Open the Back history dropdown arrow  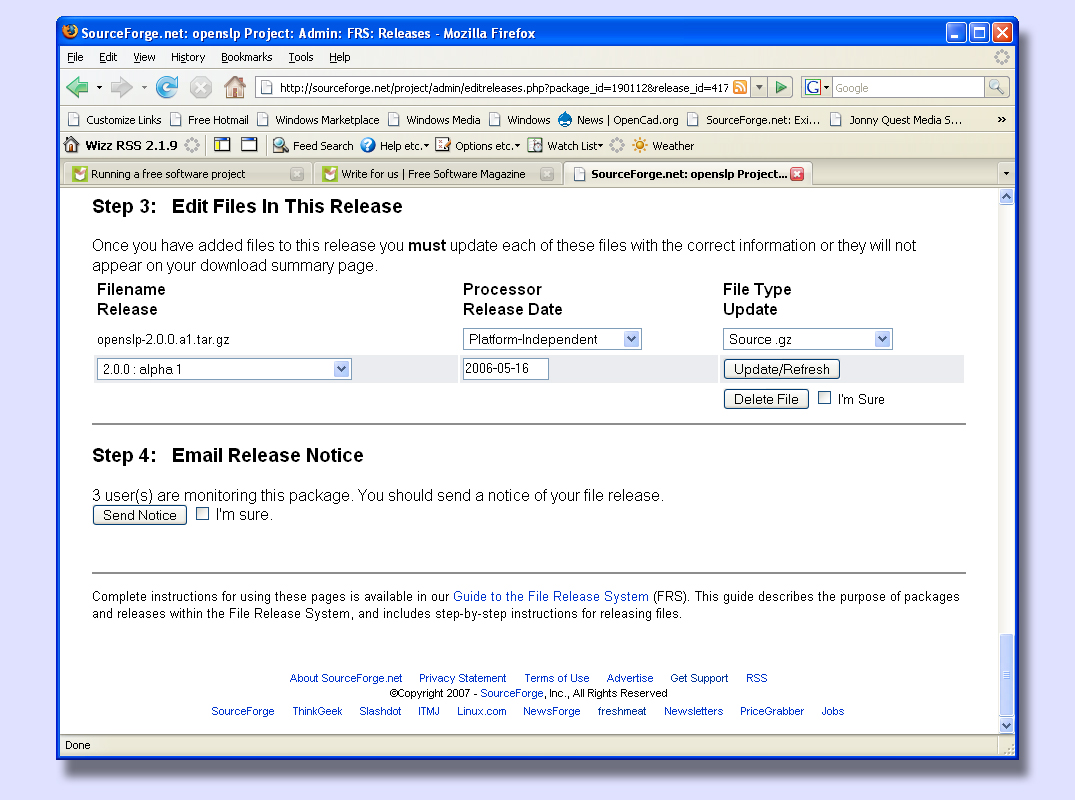(99, 88)
